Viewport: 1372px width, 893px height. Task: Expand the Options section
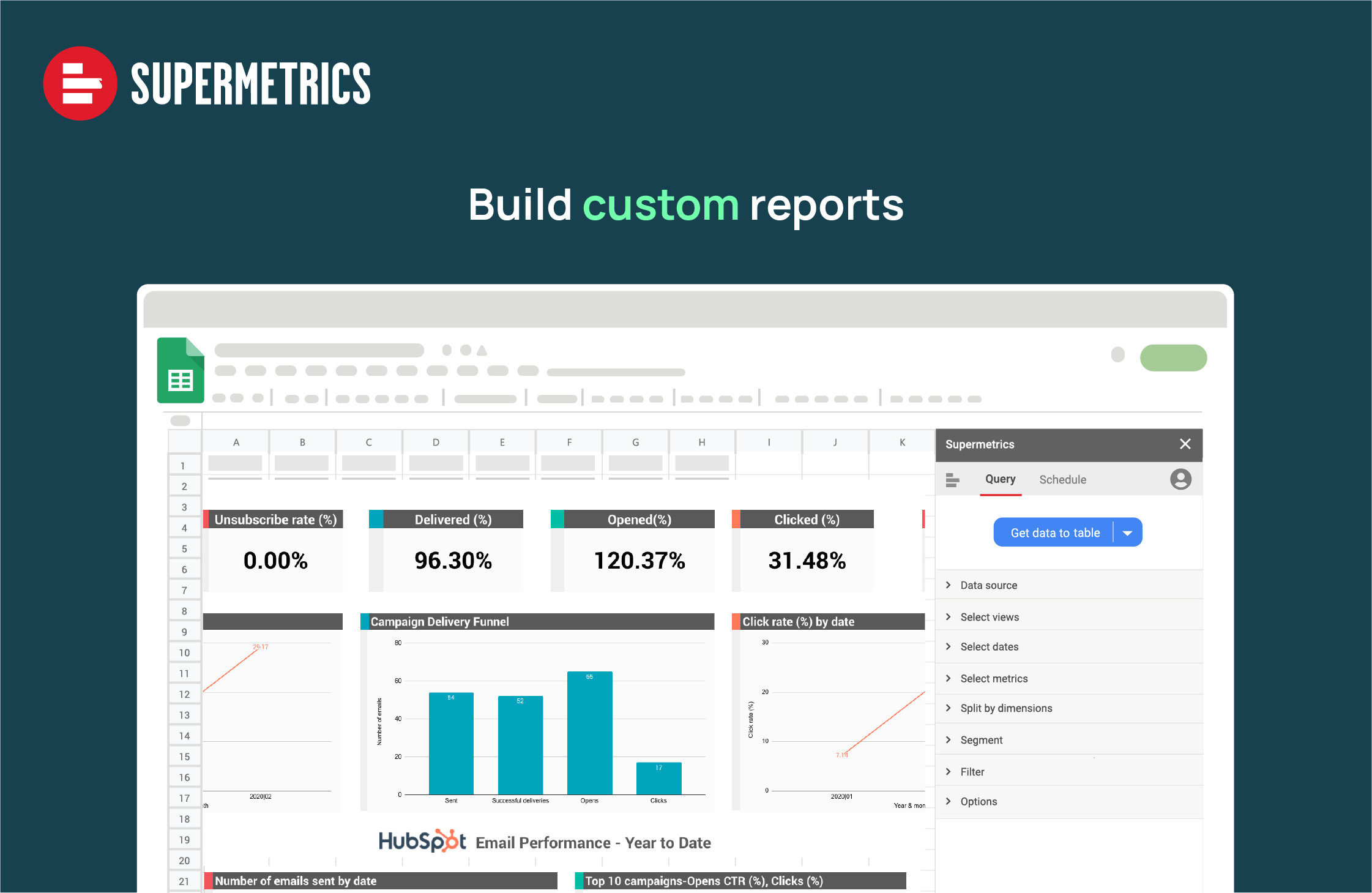(x=978, y=801)
